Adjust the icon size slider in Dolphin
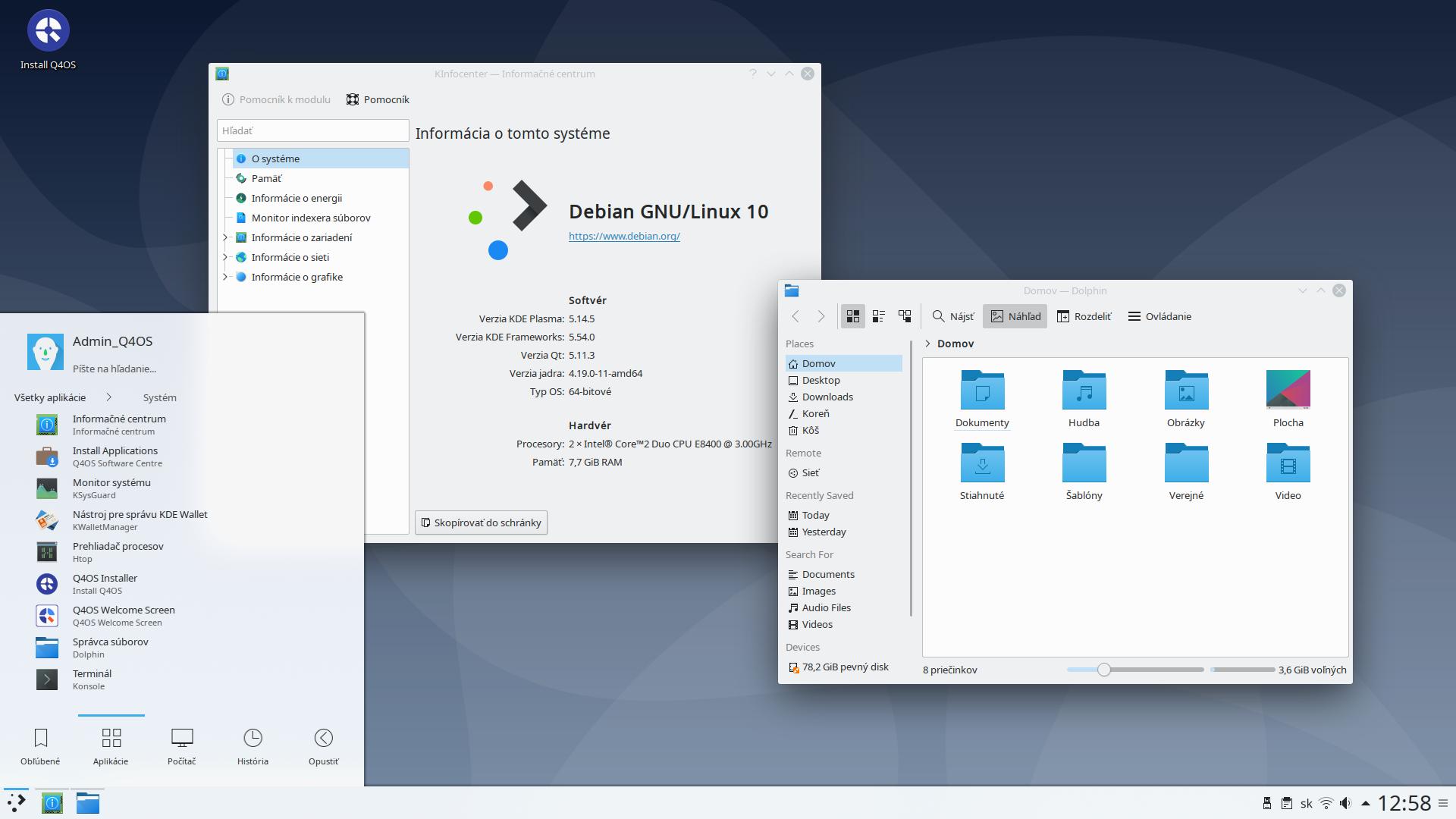The width and height of the screenshot is (1456, 819). 1104,670
